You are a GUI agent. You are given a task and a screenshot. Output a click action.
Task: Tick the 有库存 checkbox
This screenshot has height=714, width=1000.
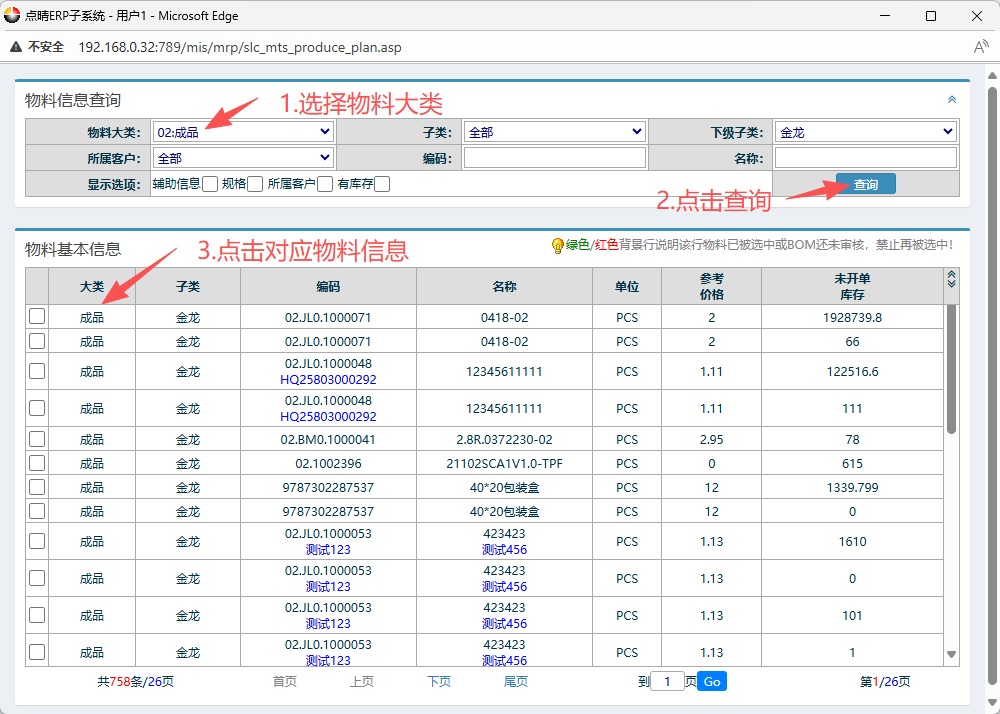[382, 184]
